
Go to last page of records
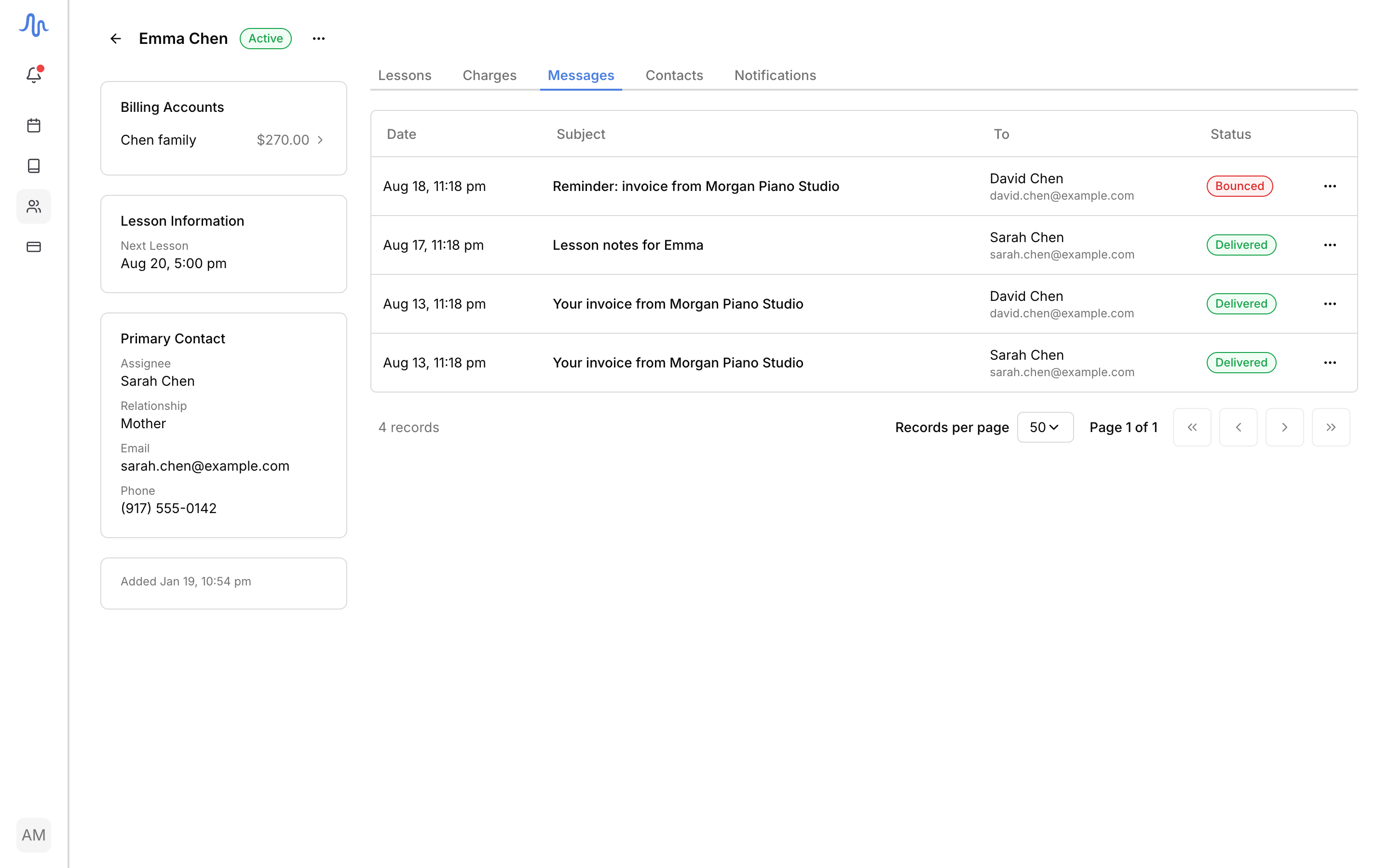pyautogui.click(x=1331, y=427)
